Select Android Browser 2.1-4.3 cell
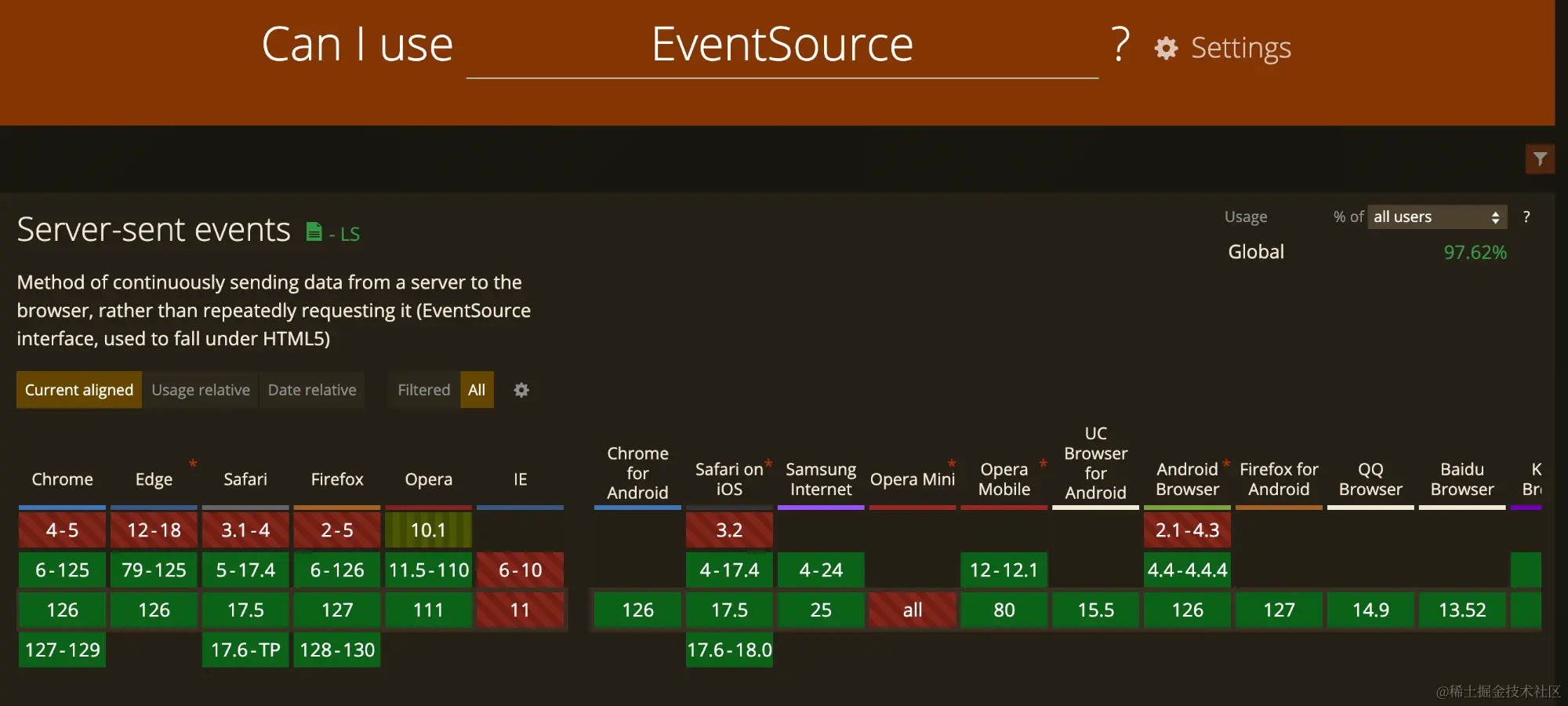 coord(1188,530)
